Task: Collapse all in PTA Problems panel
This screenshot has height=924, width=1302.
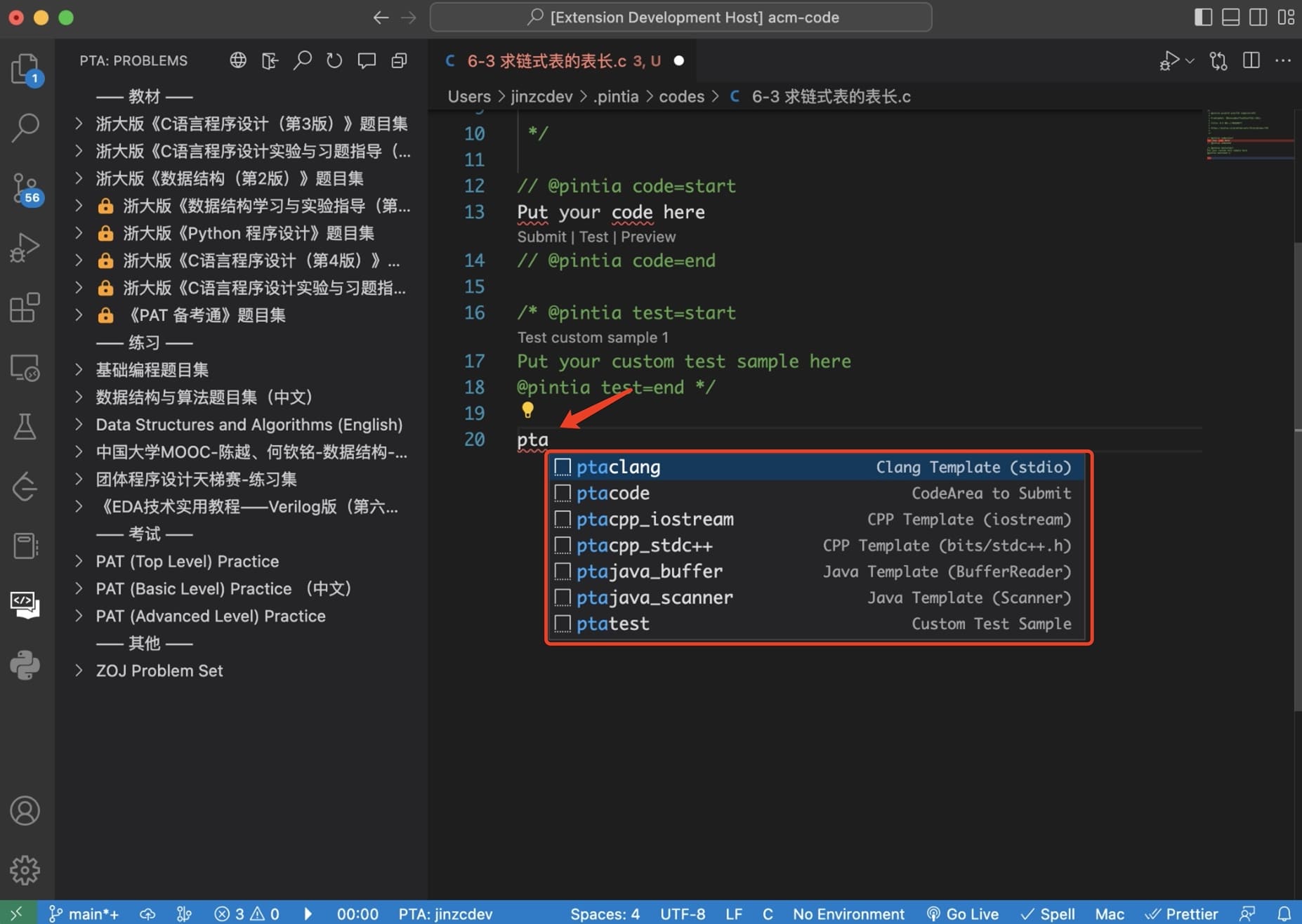Action: point(399,60)
